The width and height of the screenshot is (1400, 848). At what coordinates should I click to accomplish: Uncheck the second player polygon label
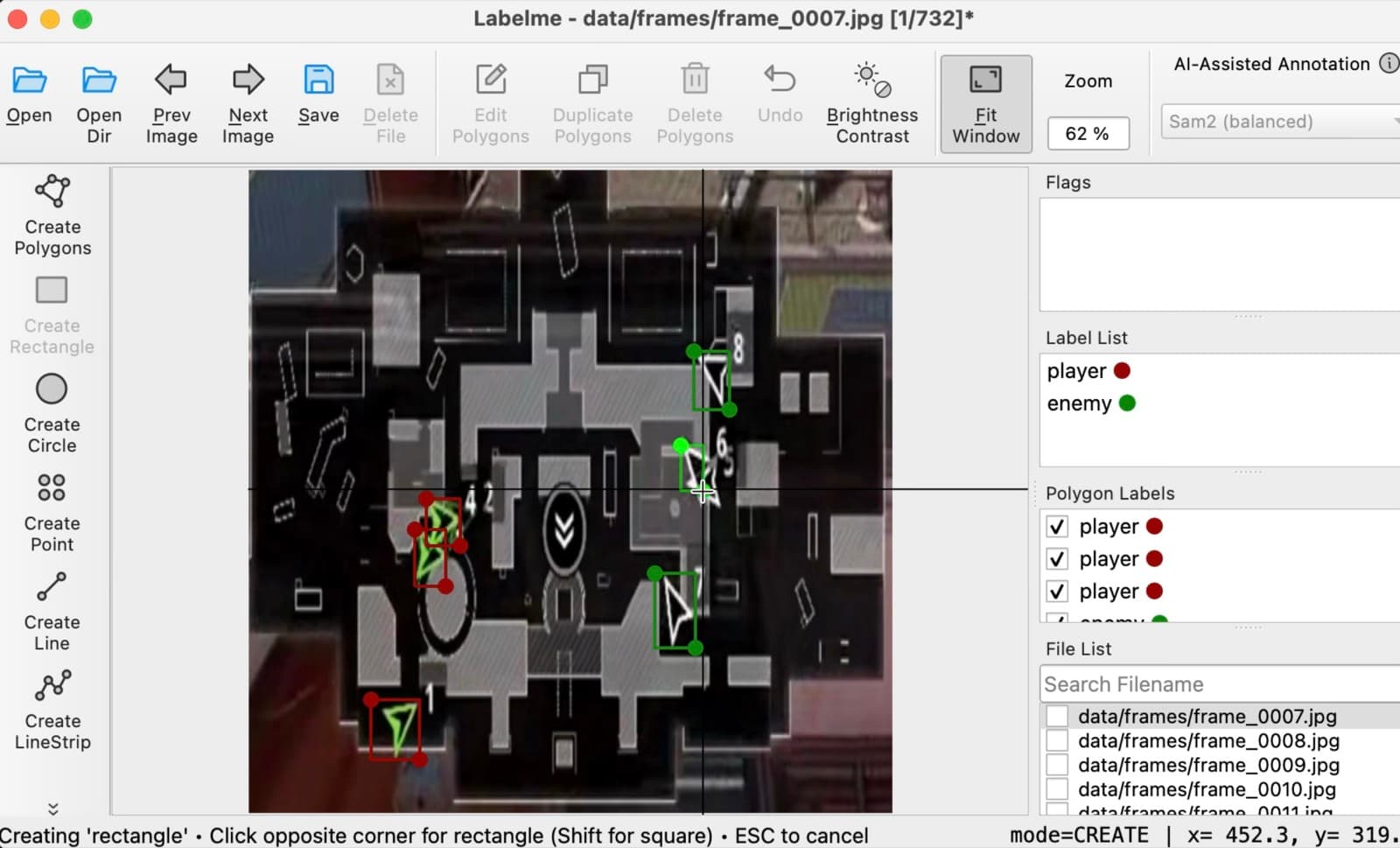click(x=1057, y=559)
